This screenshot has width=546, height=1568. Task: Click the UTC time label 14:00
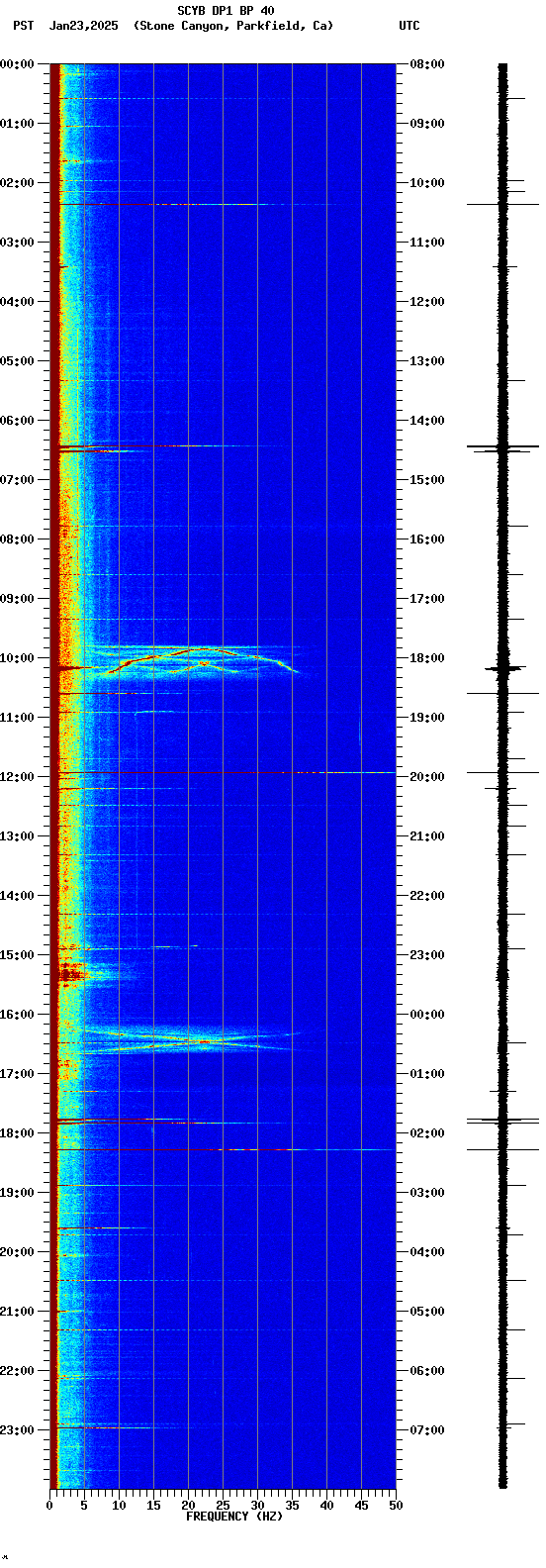pos(426,421)
